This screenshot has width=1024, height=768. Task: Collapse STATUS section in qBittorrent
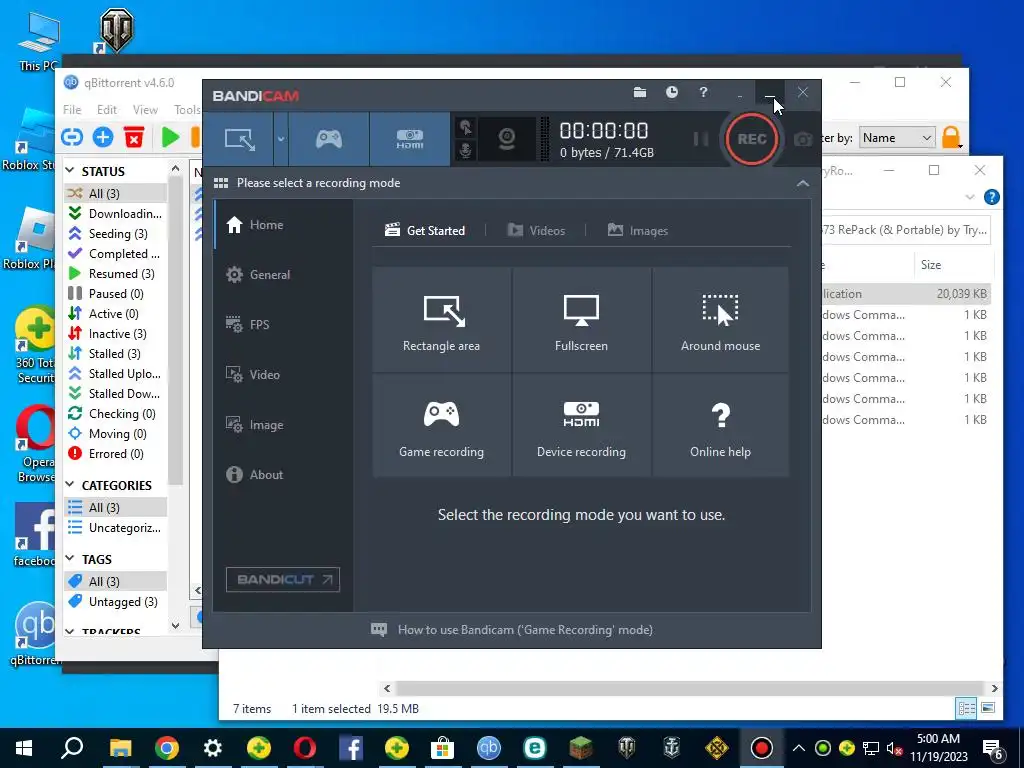[x=70, y=171]
